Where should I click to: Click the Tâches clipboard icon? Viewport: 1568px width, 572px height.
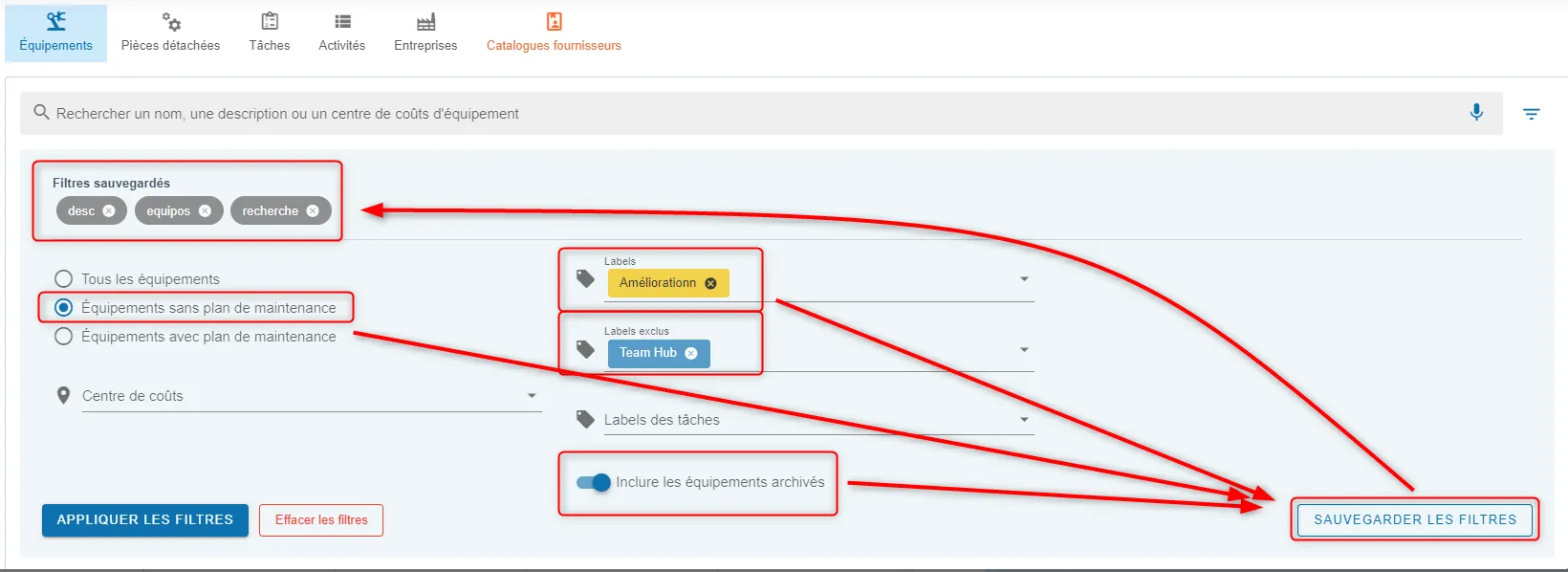tap(270, 21)
